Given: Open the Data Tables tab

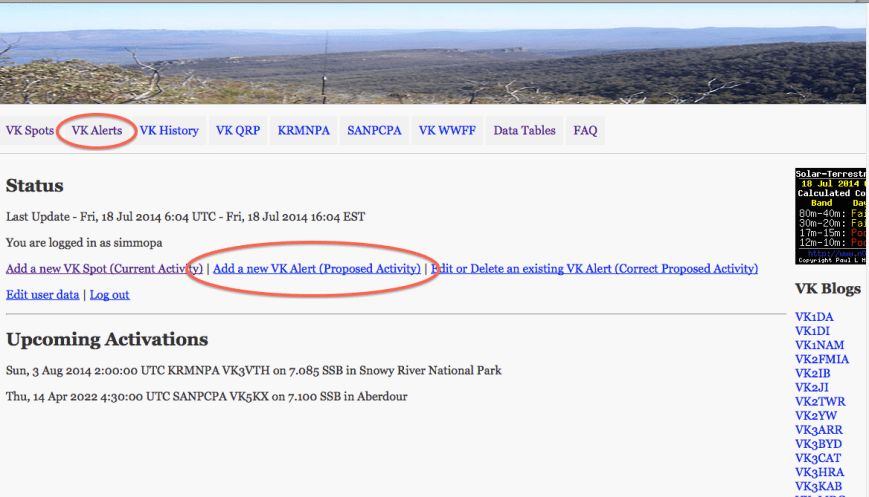Looking at the screenshot, I should coord(524,131).
